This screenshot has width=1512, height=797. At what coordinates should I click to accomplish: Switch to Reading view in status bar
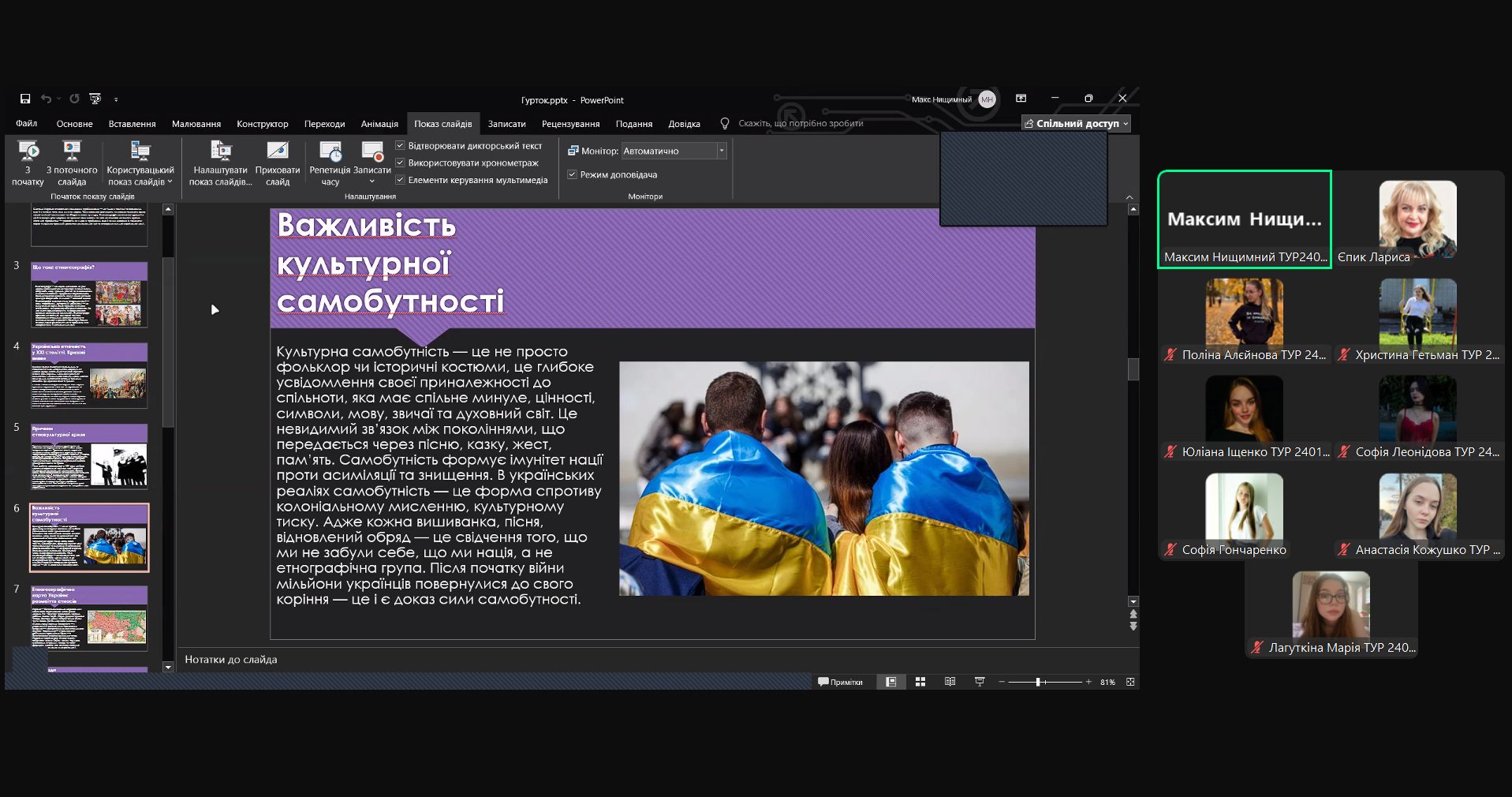pyautogui.click(x=950, y=682)
